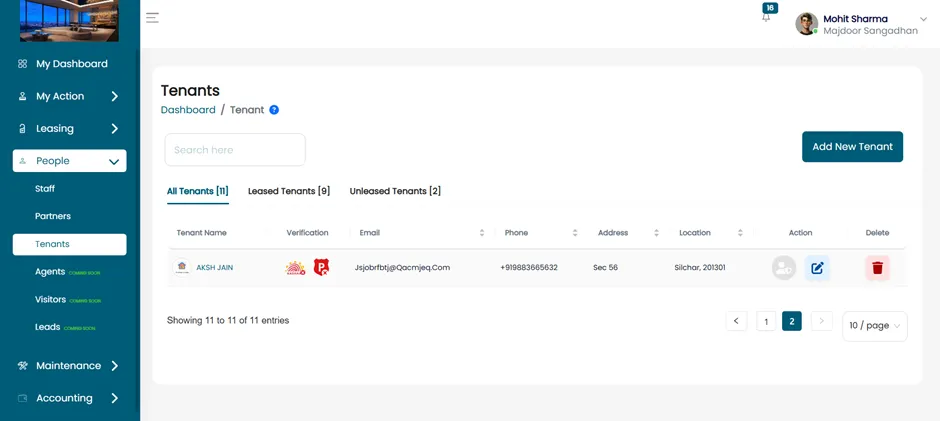Focus the Search here field
Image resolution: width=940 pixels, height=421 pixels.
235,149
